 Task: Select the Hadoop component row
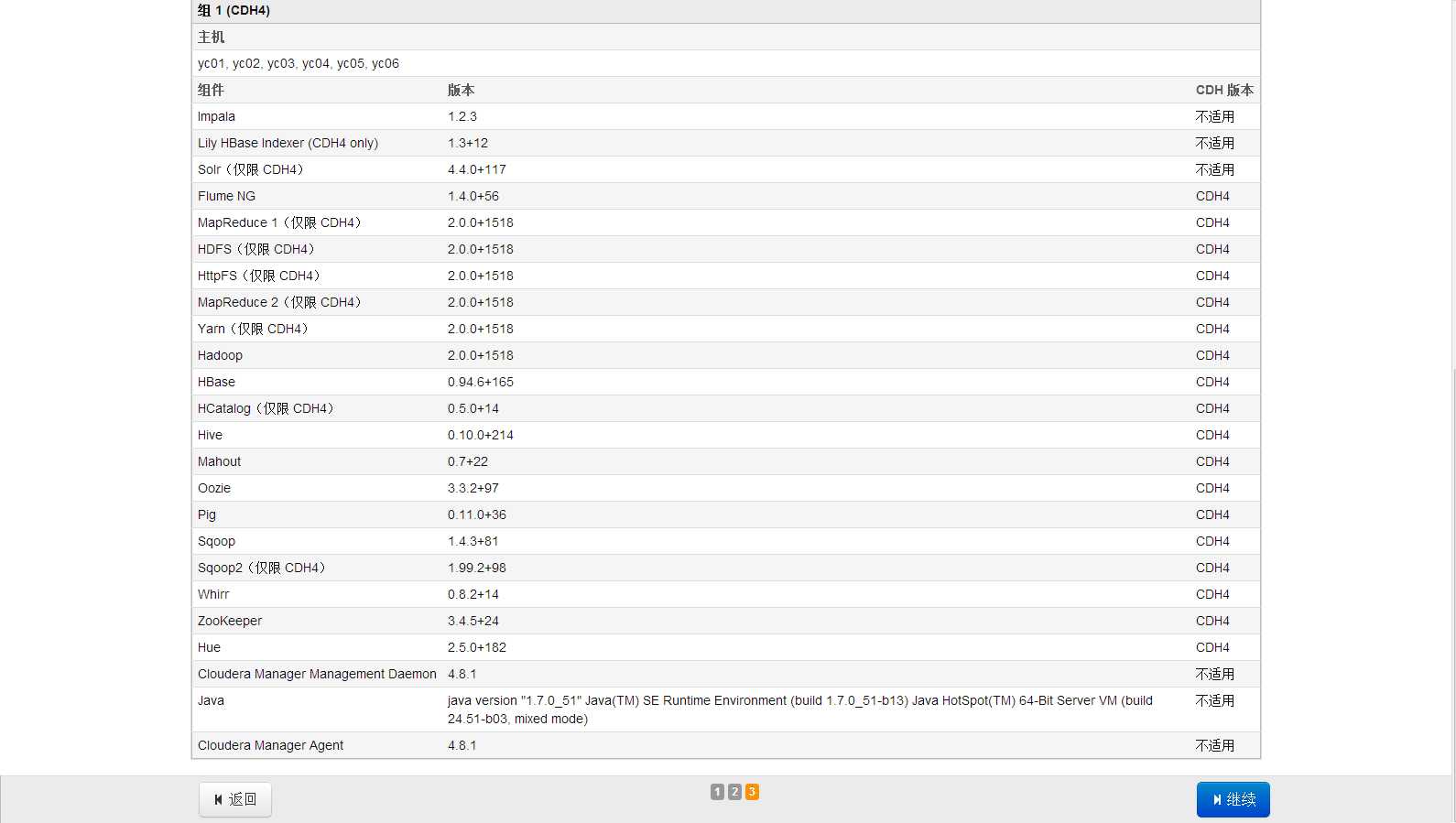pos(726,355)
